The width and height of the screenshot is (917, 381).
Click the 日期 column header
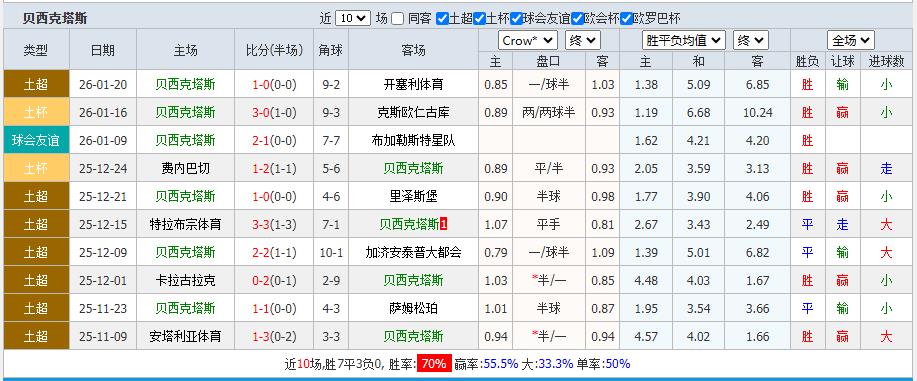click(103, 50)
